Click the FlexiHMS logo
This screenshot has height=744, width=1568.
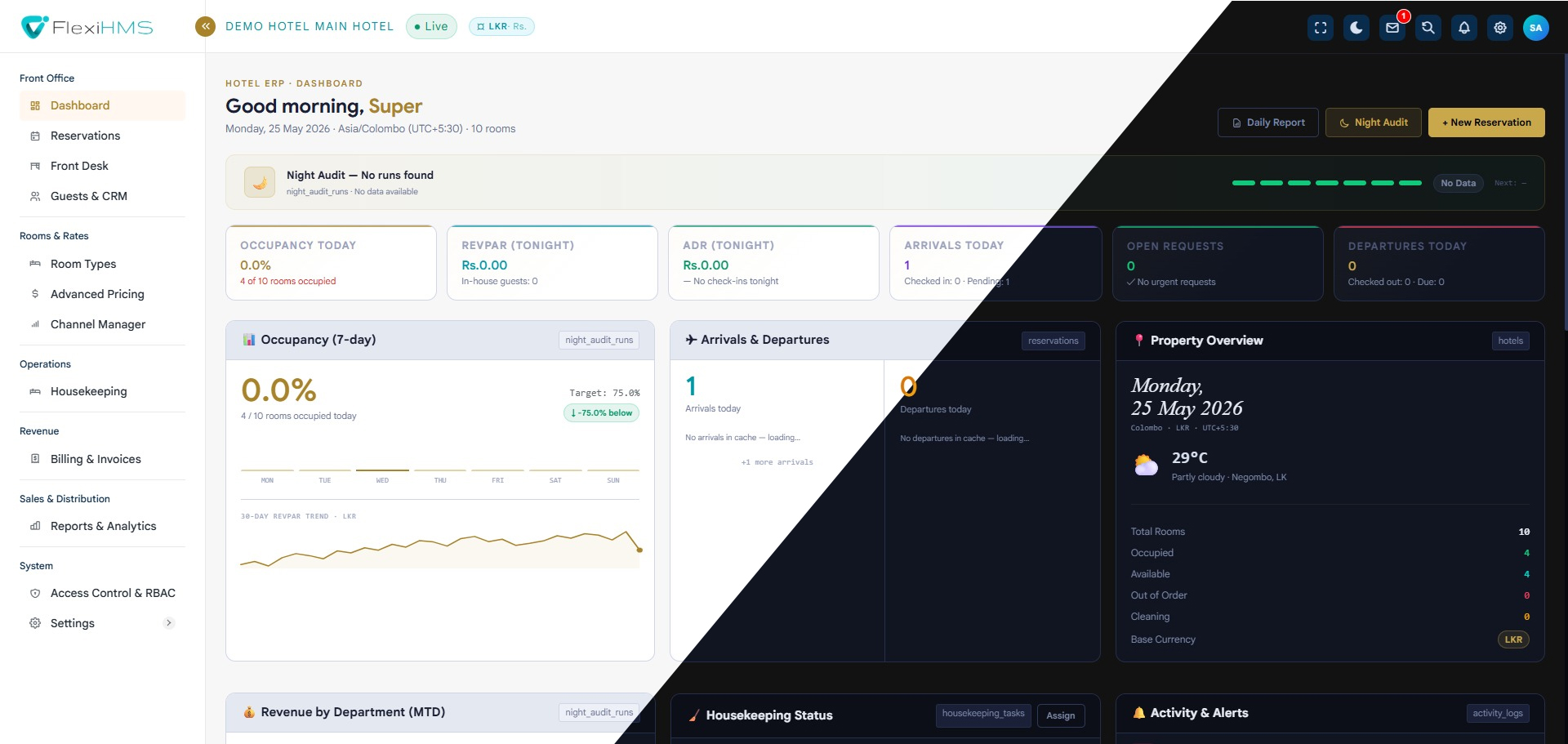[x=87, y=27]
